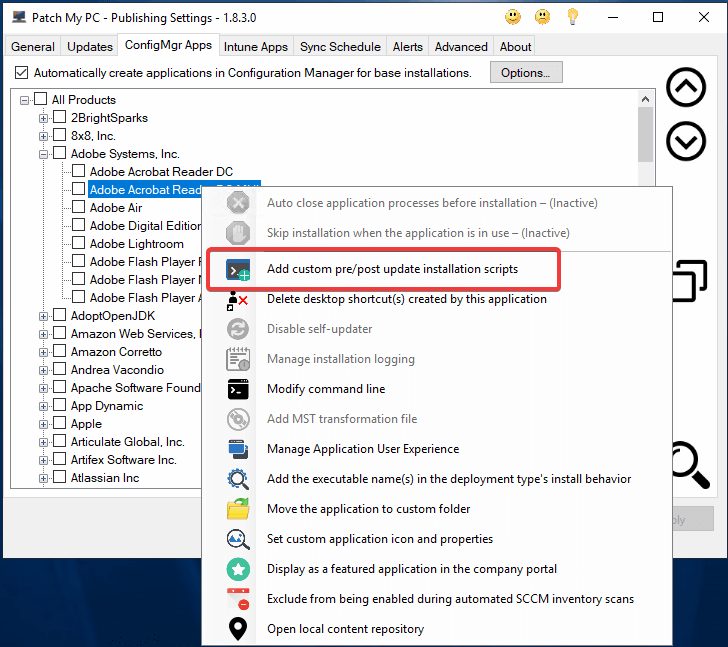Expand the Amazon Corretto vendor node
This screenshot has height=647, width=728.
coord(43,352)
